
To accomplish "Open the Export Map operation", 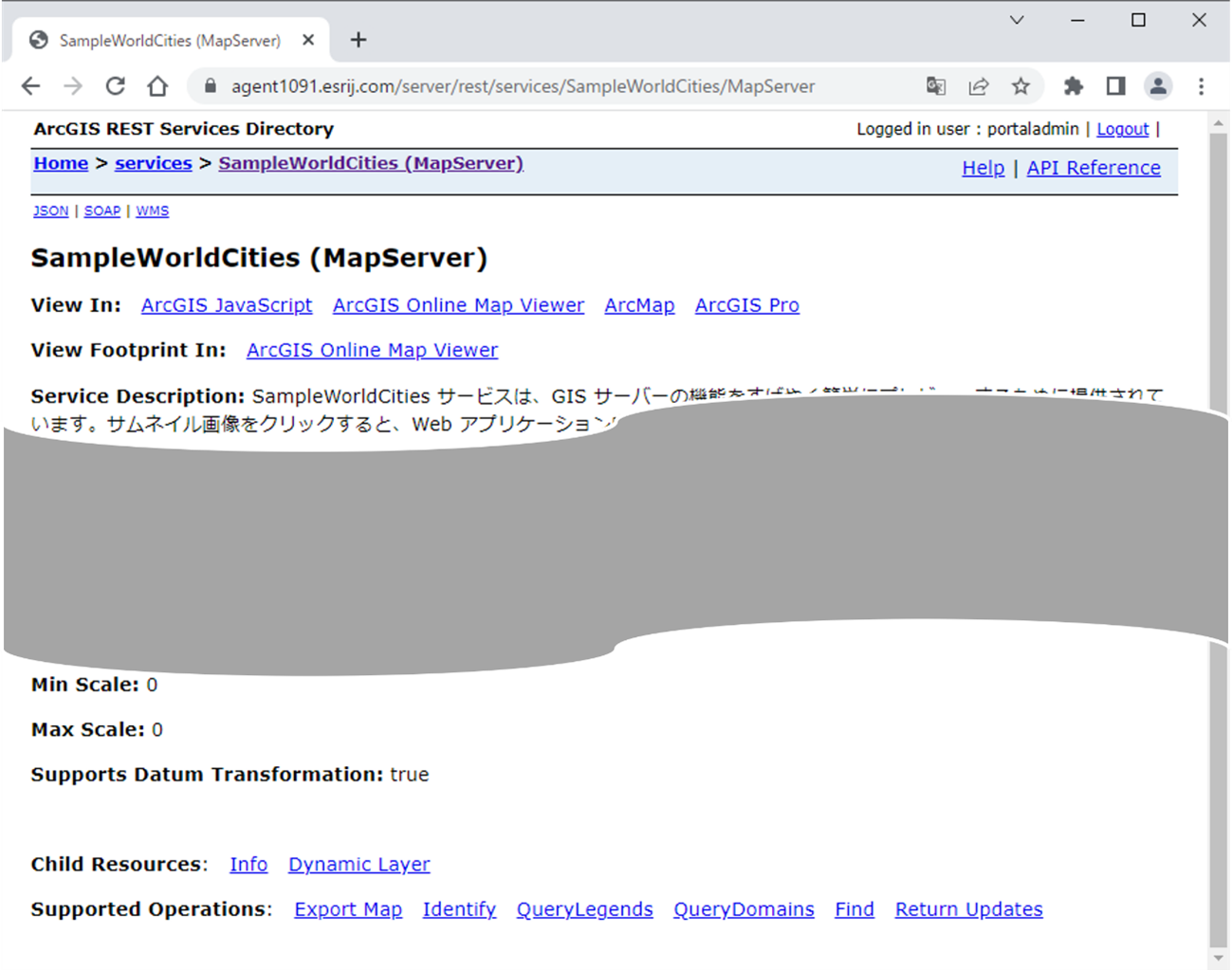I will (x=348, y=909).
